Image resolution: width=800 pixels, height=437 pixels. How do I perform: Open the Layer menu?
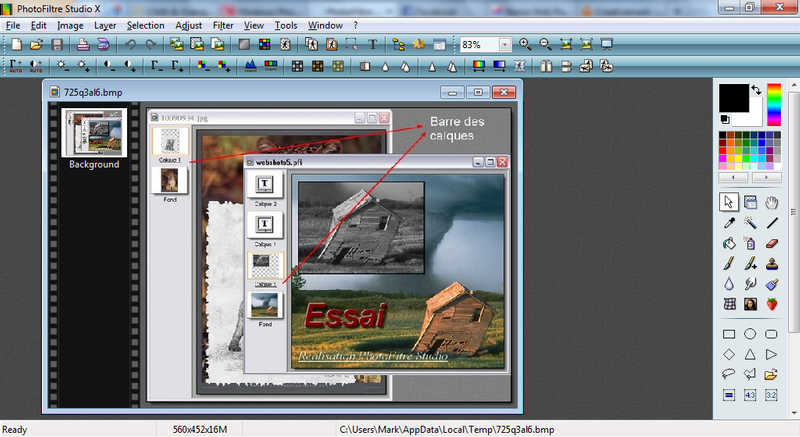(x=105, y=25)
